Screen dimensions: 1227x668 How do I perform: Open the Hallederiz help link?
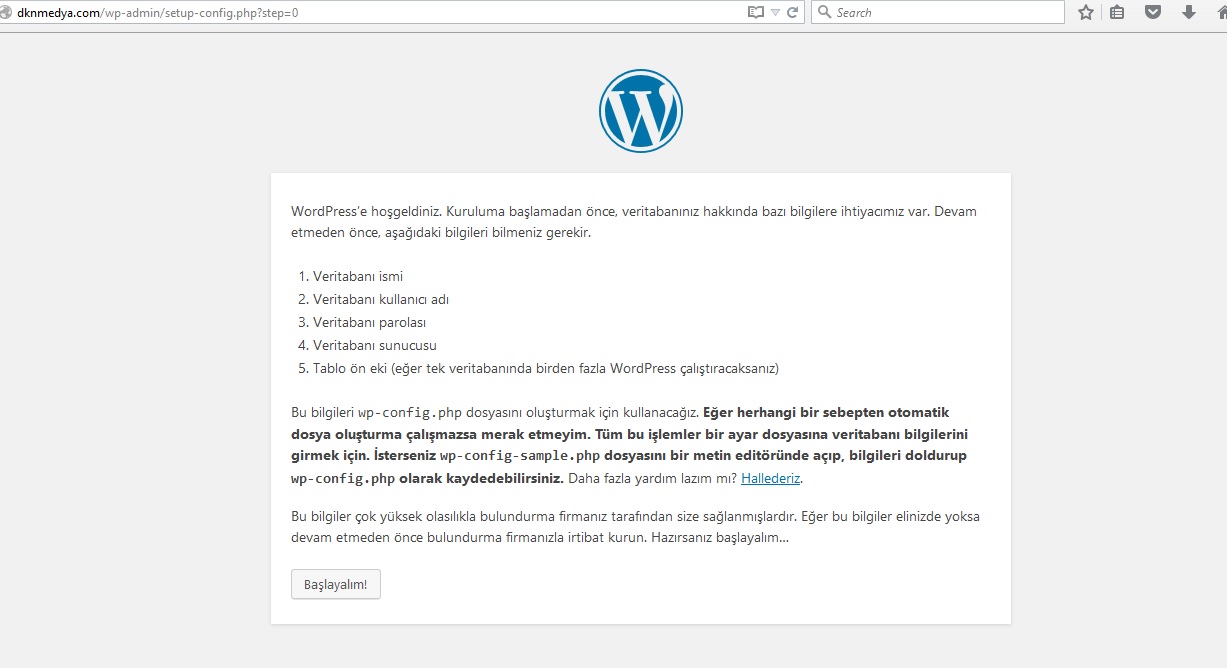[770, 478]
